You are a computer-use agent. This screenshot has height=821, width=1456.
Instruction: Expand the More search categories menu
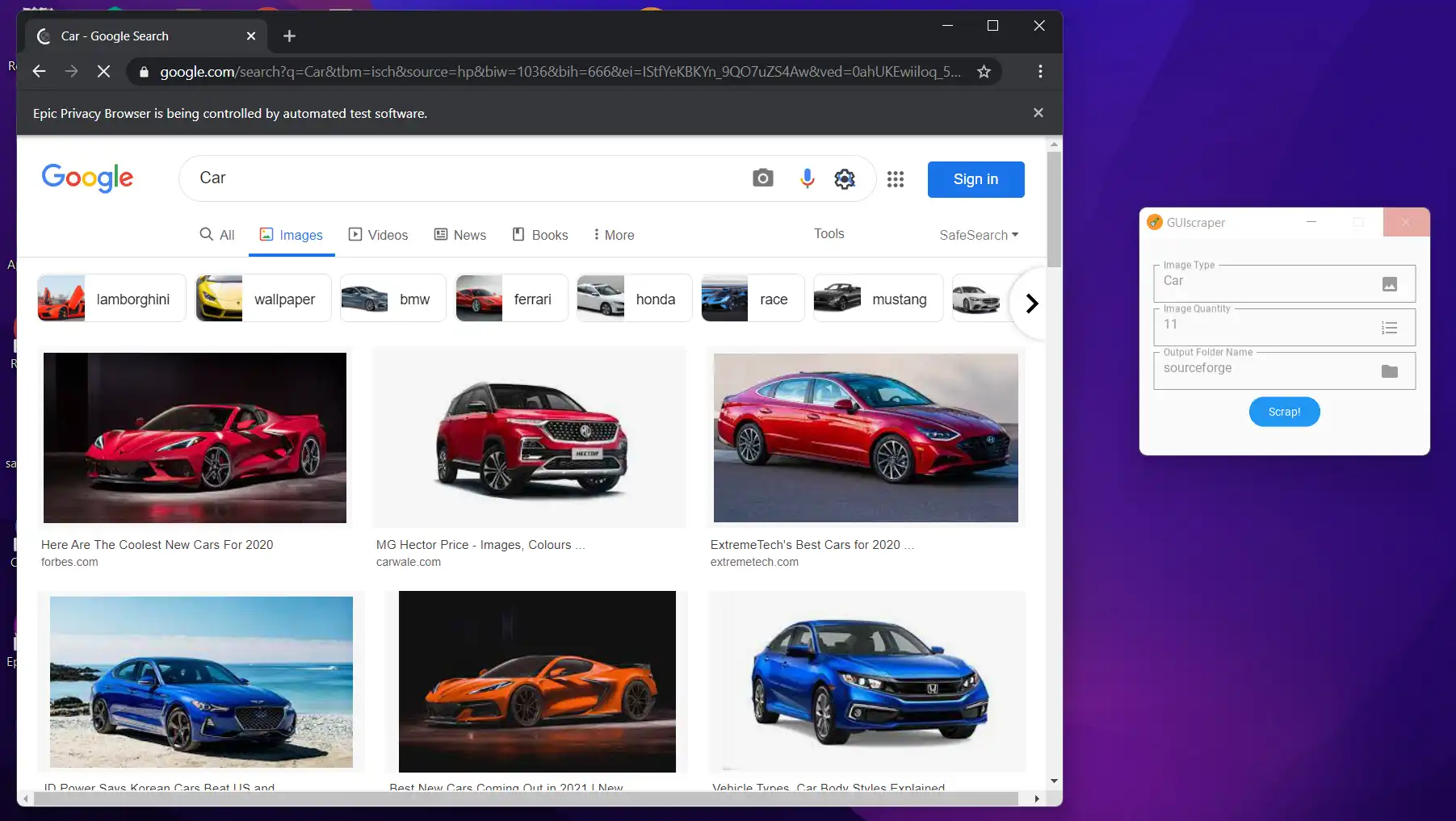pos(614,235)
